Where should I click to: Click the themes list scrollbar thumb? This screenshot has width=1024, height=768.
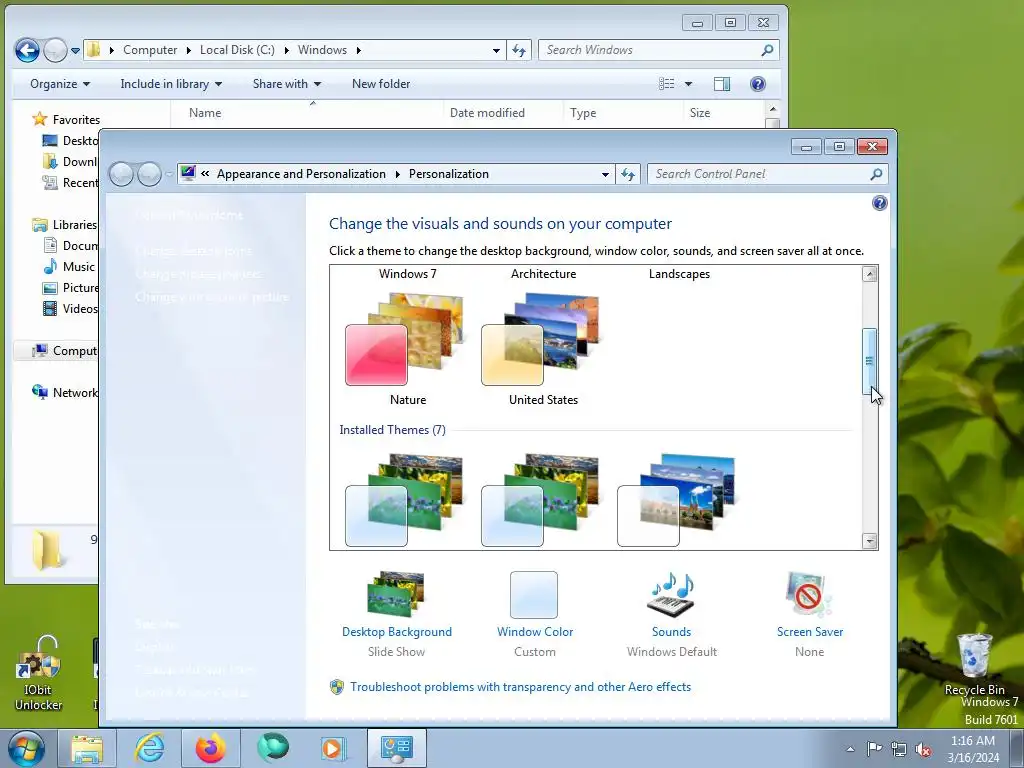point(869,361)
